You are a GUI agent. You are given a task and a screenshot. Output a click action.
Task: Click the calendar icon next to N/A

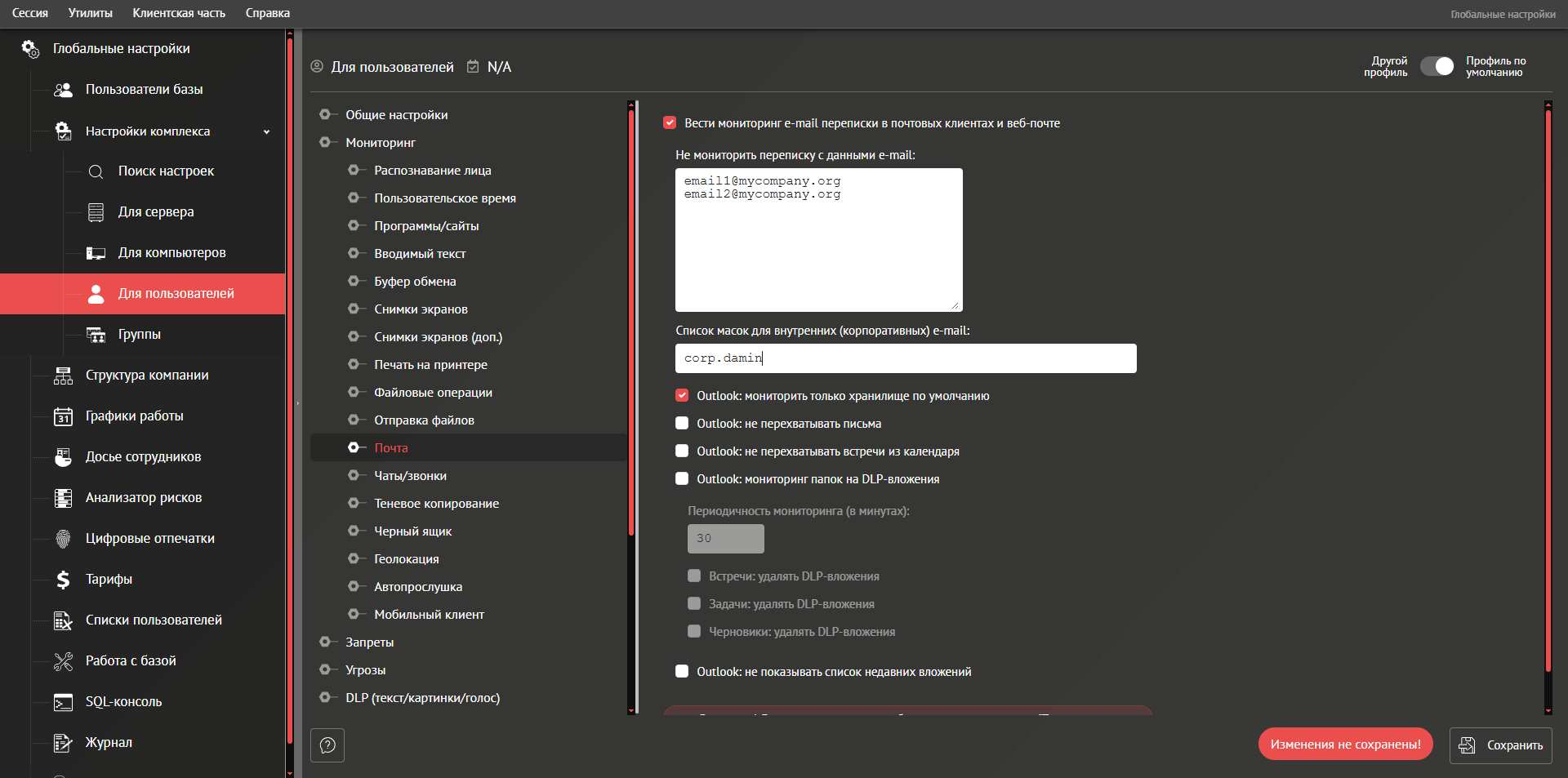coord(473,67)
